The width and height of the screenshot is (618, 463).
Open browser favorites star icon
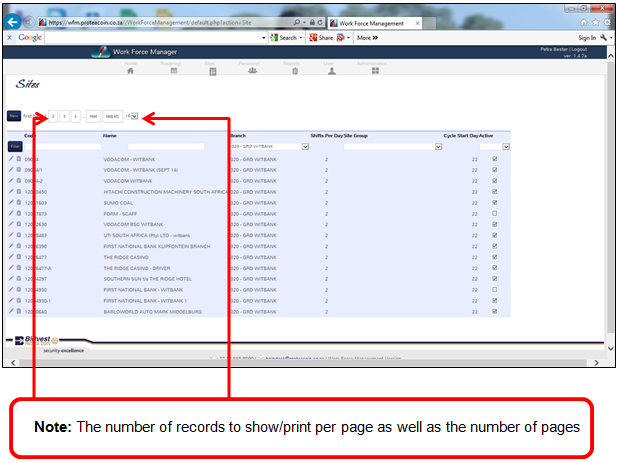(x=596, y=22)
